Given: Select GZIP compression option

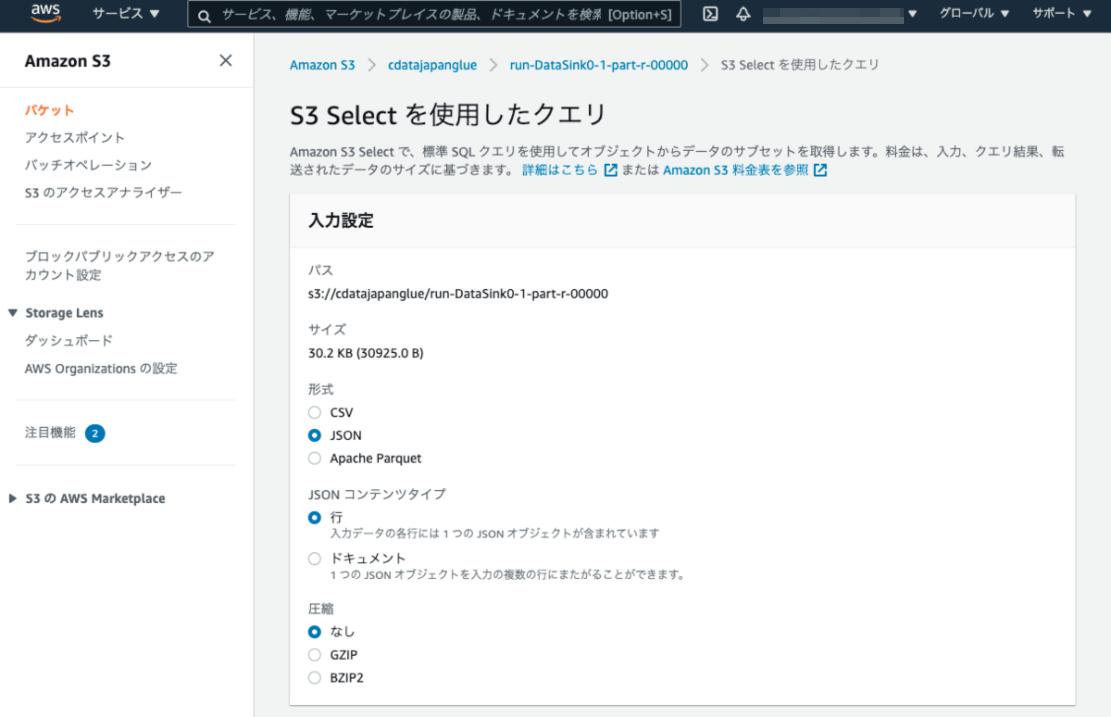Looking at the screenshot, I should click(x=315, y=655).
